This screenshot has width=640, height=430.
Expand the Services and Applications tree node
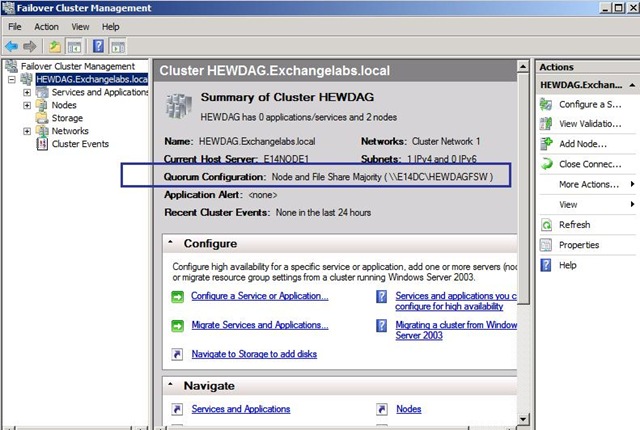click(x=27, y=92)
